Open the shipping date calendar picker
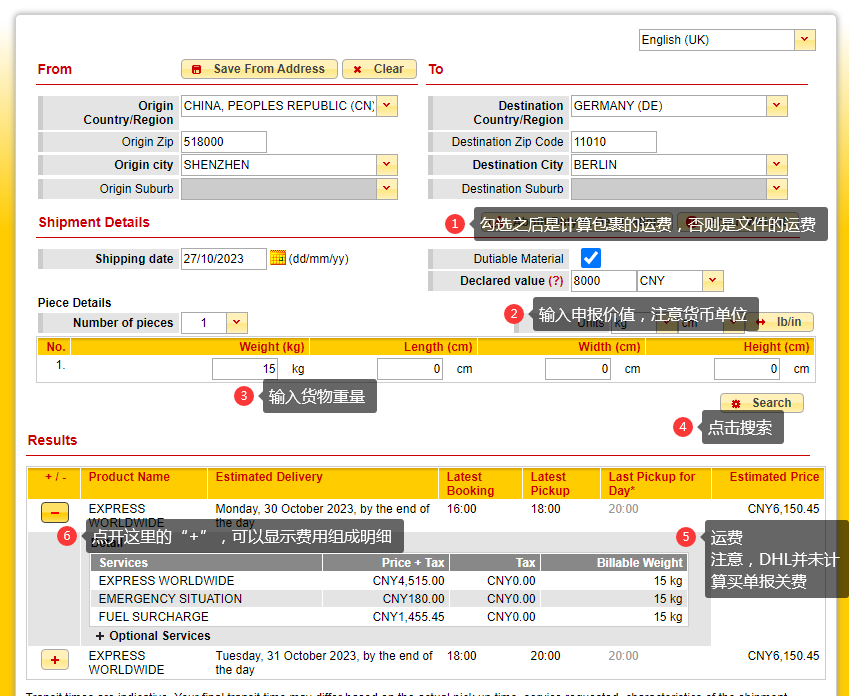 coord(278,258)
